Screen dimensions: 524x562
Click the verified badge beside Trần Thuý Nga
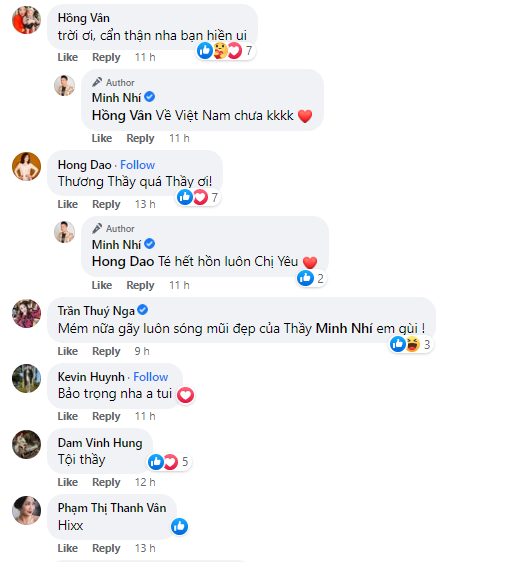point(143,310)
